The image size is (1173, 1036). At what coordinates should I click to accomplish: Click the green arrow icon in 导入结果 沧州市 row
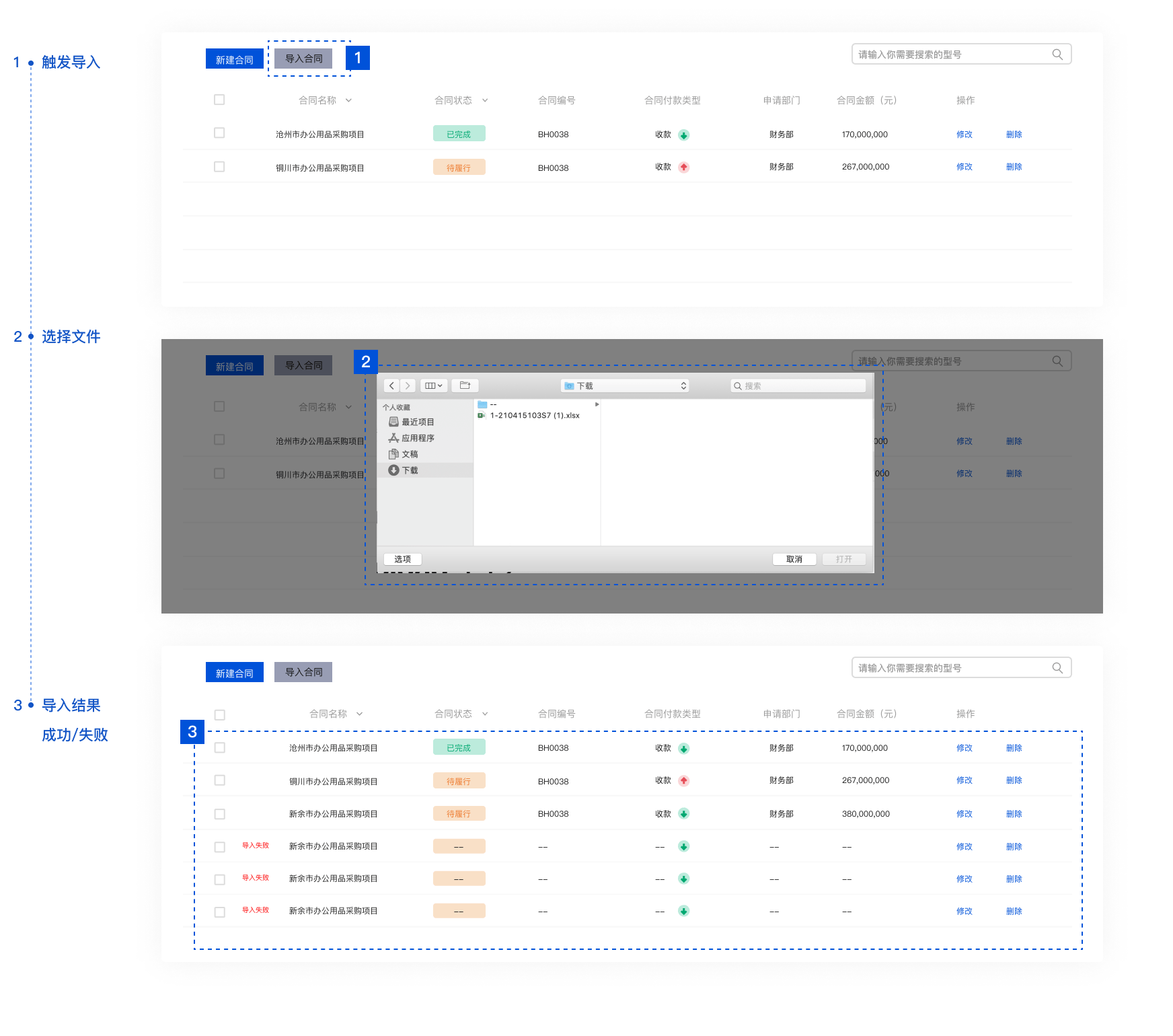(x=683, y=748)
